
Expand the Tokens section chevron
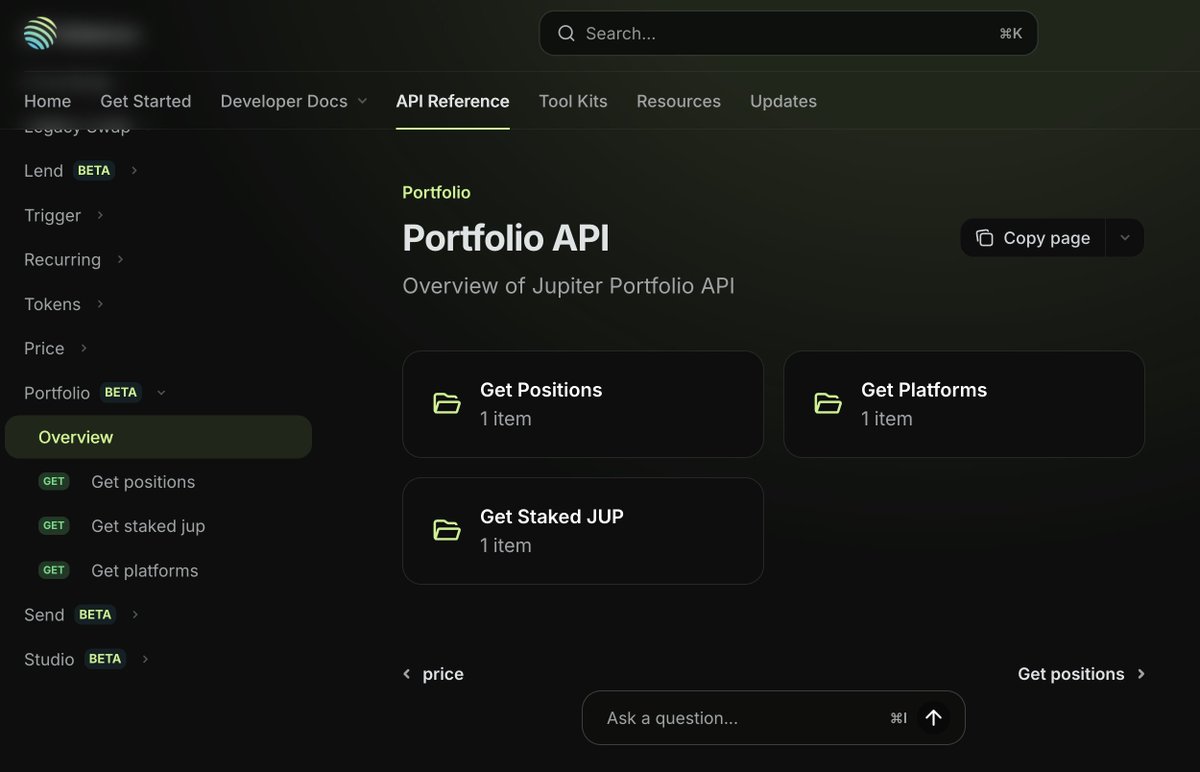pos(100,304)
